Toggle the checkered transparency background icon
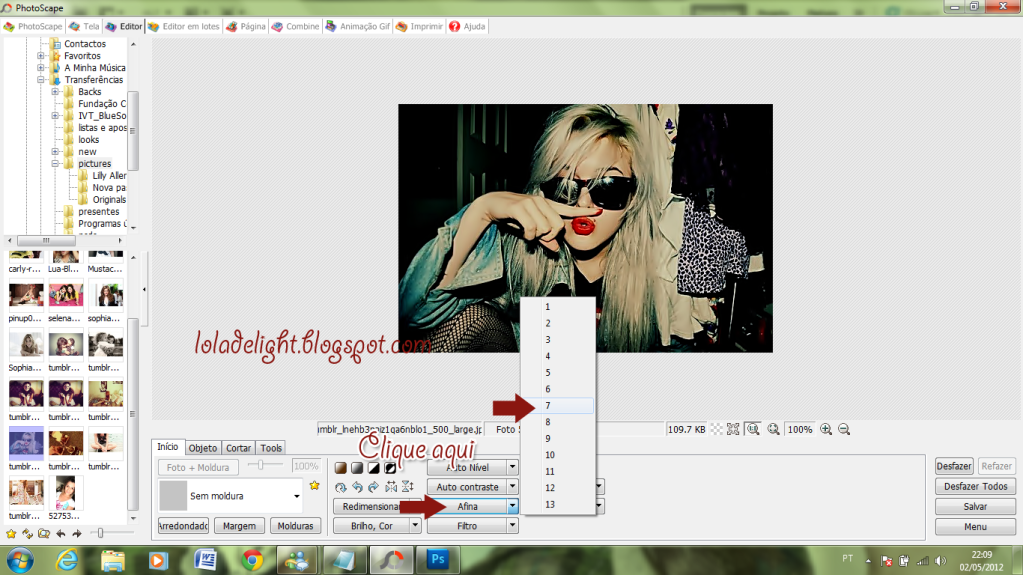The height and width of the screenshot is (575, 1023). point(716,429)
